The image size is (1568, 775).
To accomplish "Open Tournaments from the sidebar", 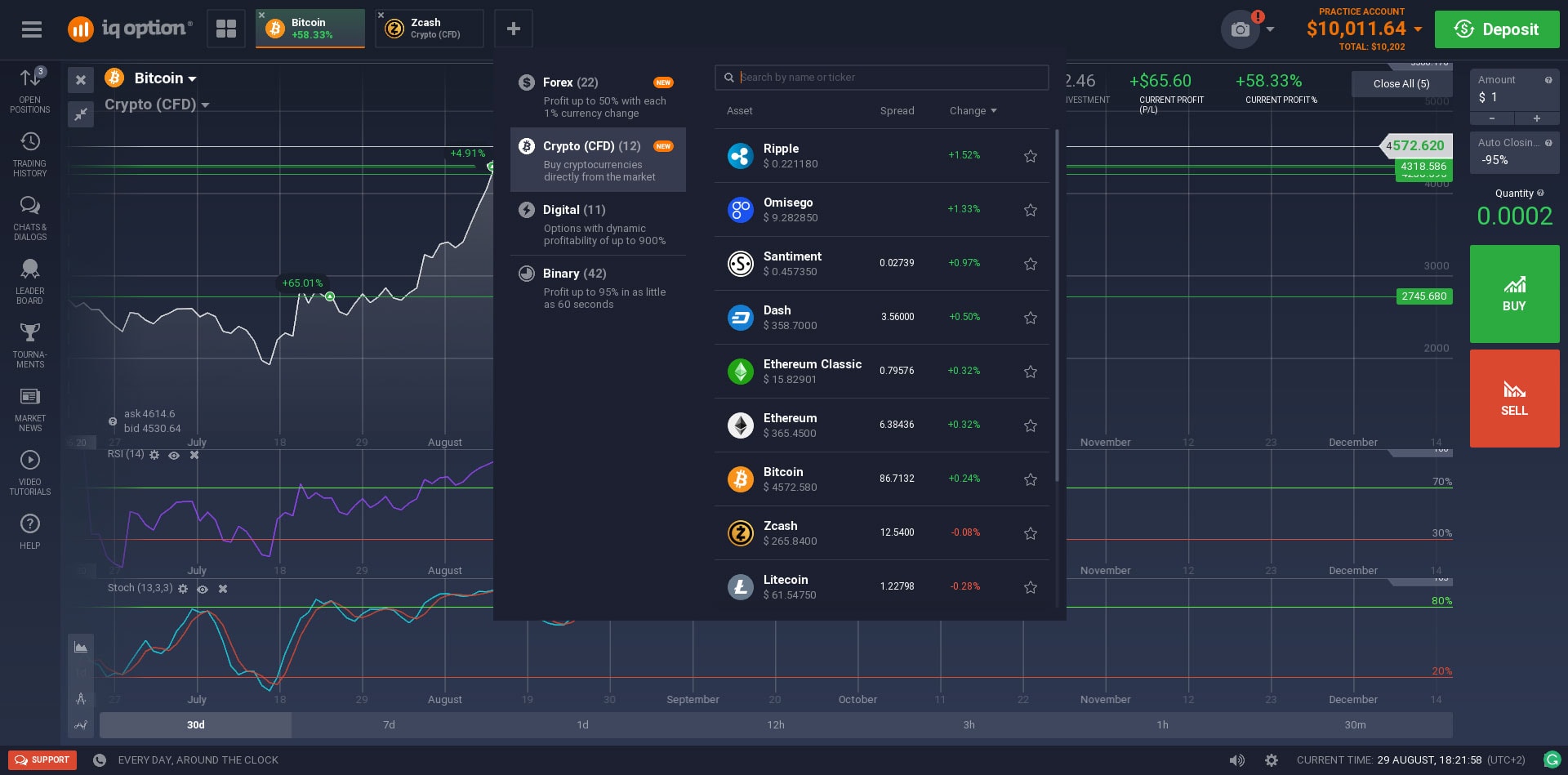I will [30, 345].
